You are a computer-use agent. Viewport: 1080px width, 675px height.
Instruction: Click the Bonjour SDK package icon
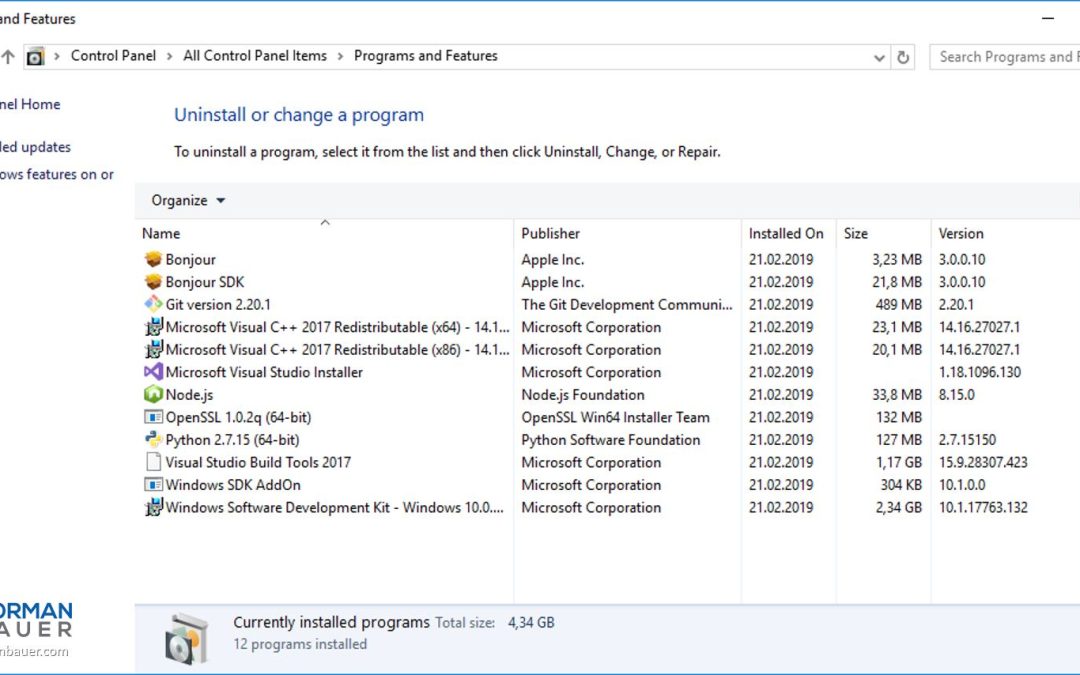(153, 282)
